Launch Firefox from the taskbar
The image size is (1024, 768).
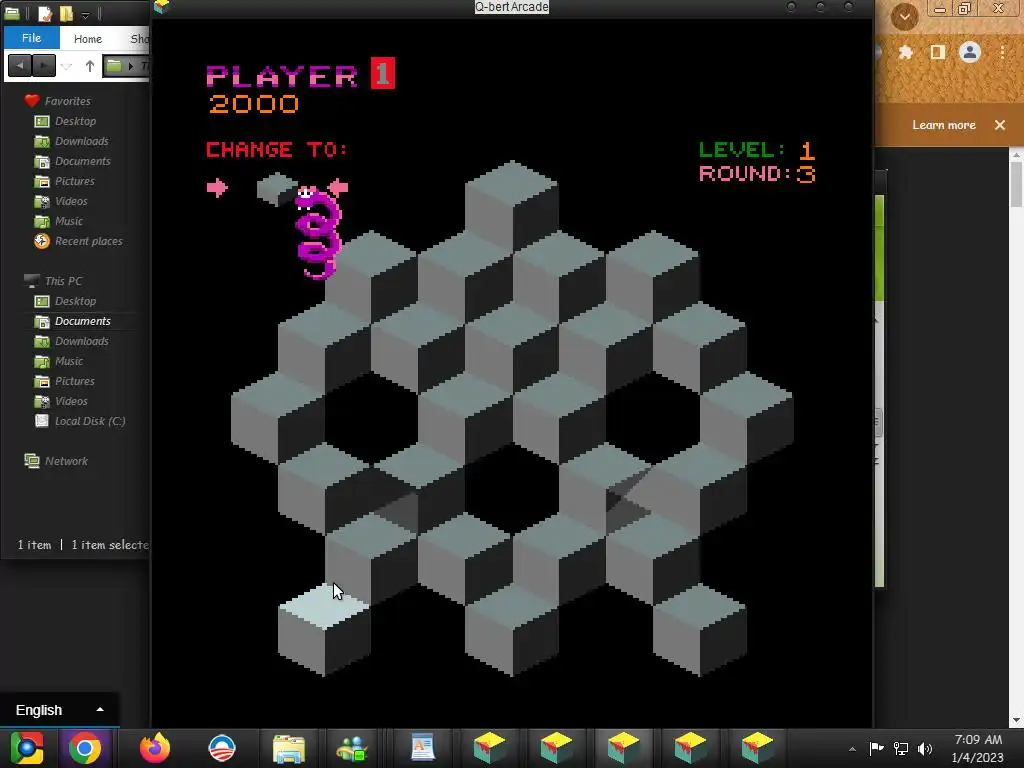[155, 748]
